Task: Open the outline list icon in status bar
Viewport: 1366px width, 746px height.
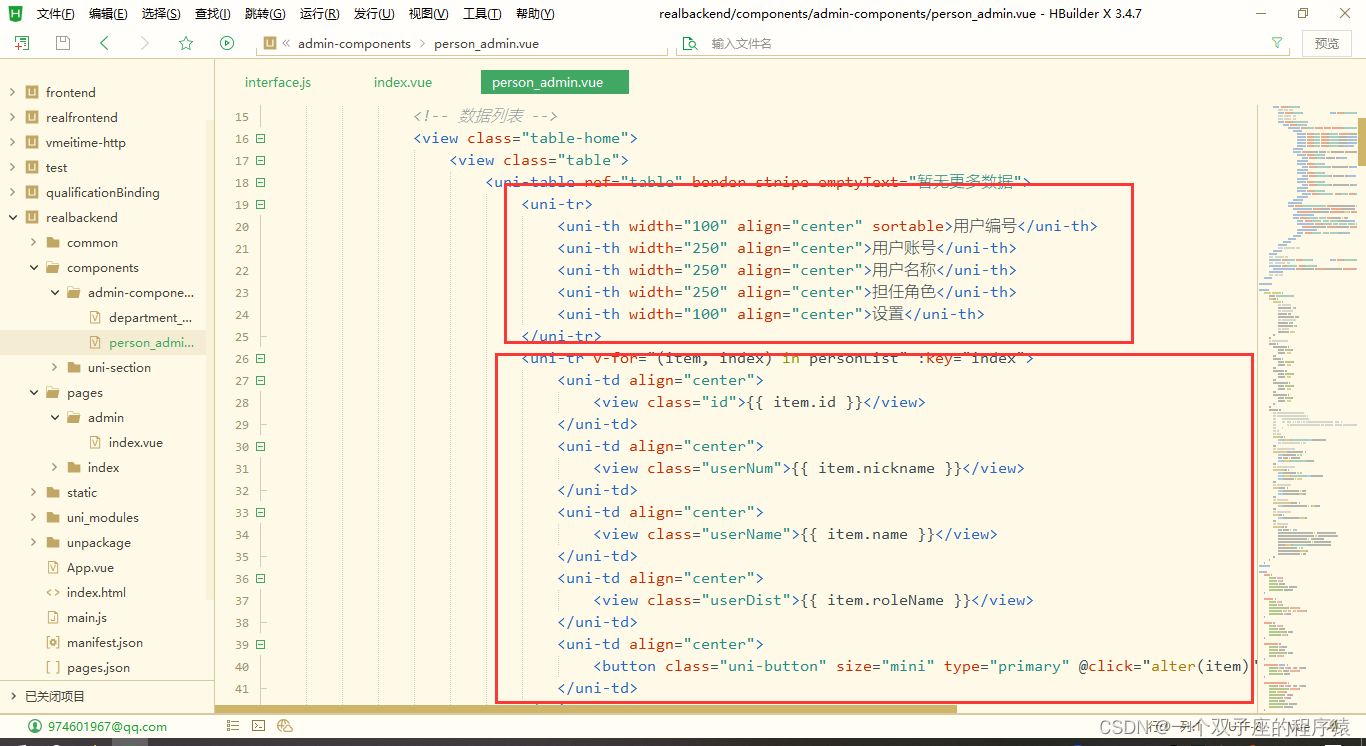Action: click(231, 726)
